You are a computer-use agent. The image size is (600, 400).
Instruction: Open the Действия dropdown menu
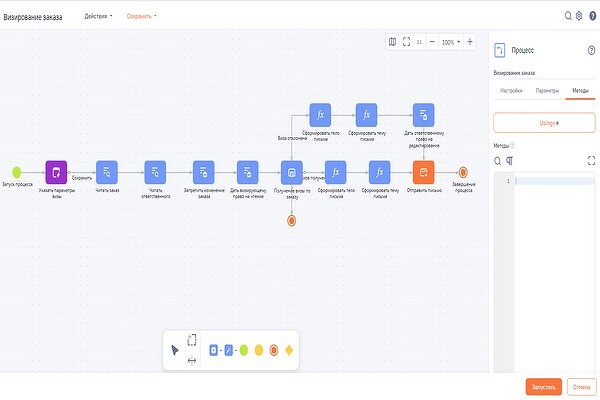click(x=98, y=16)
